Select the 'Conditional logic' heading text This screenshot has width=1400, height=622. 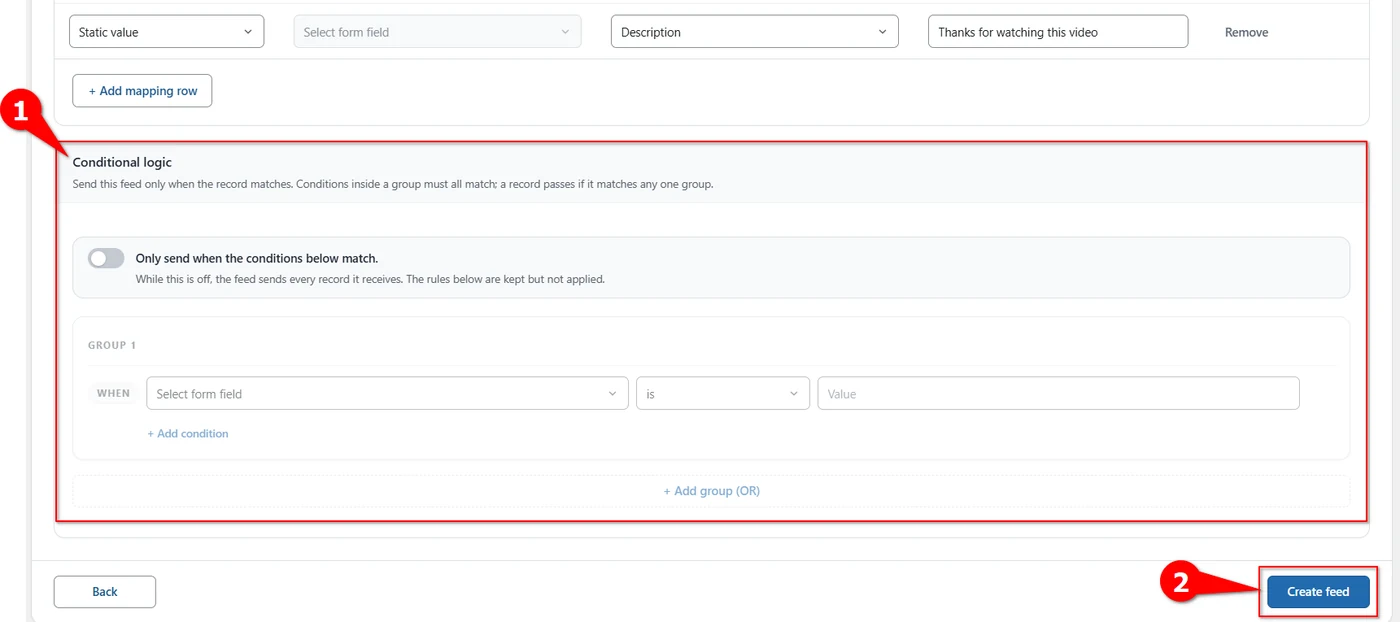pyautogui.click(x=122, y=162)
